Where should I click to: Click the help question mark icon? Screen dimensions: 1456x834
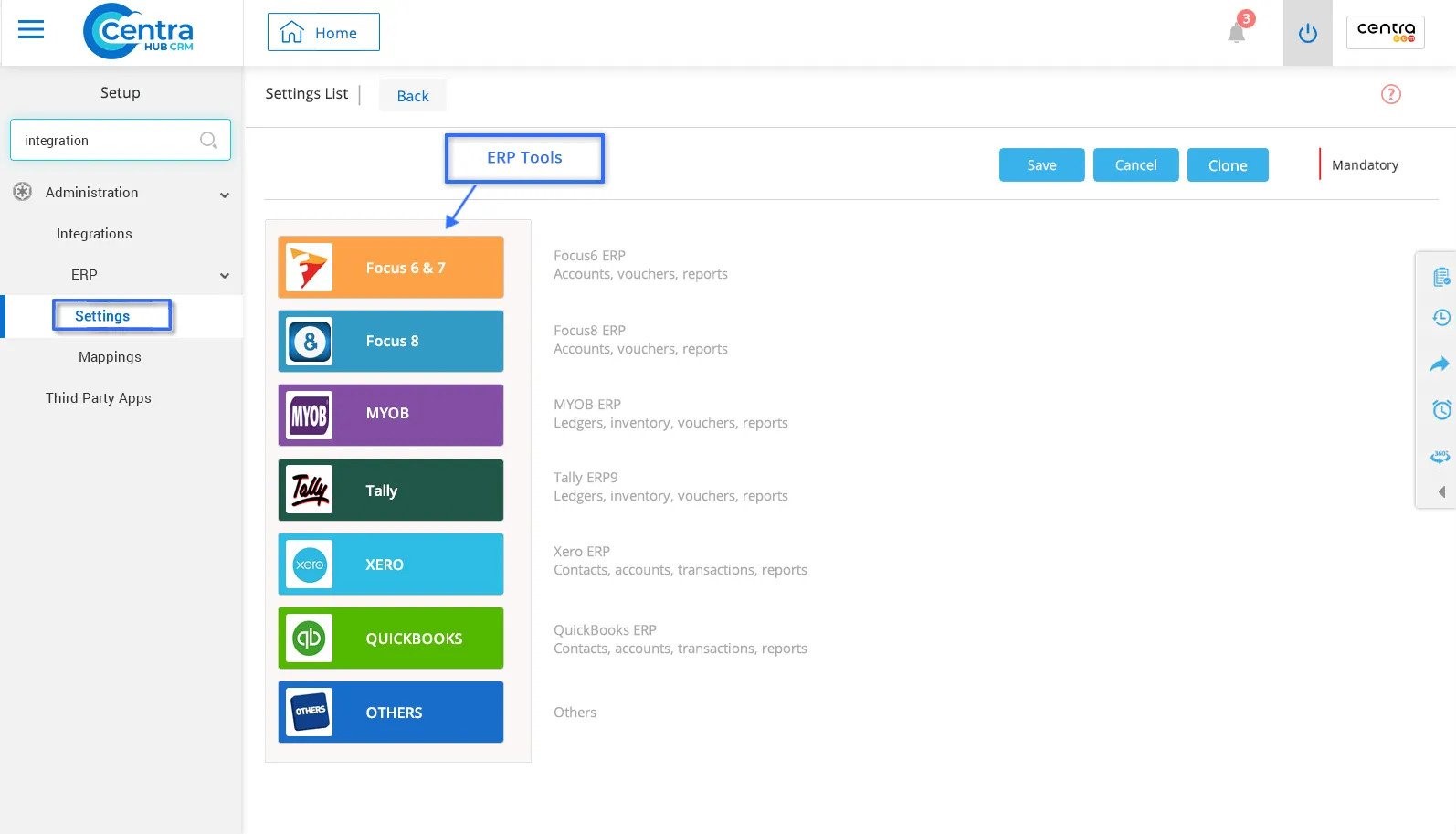pos(1391,94)
